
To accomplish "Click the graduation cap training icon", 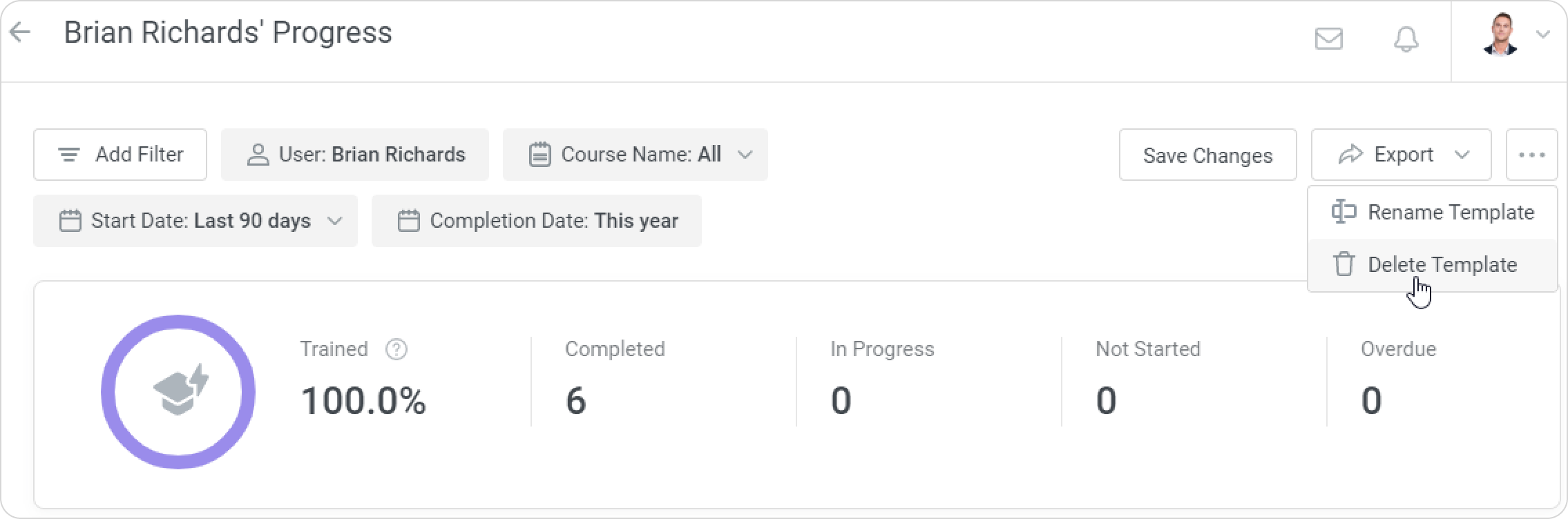I will click(180, 391).
